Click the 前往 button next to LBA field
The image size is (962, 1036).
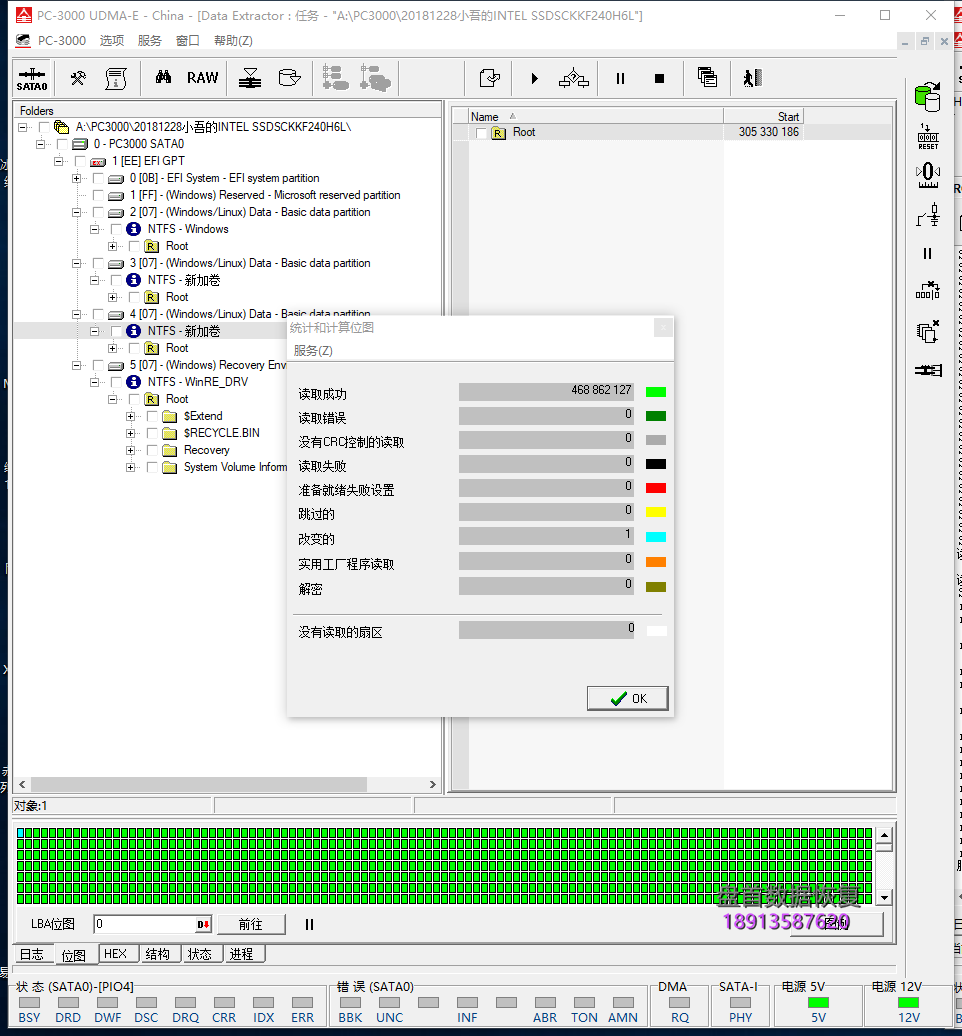pos(251,923)
